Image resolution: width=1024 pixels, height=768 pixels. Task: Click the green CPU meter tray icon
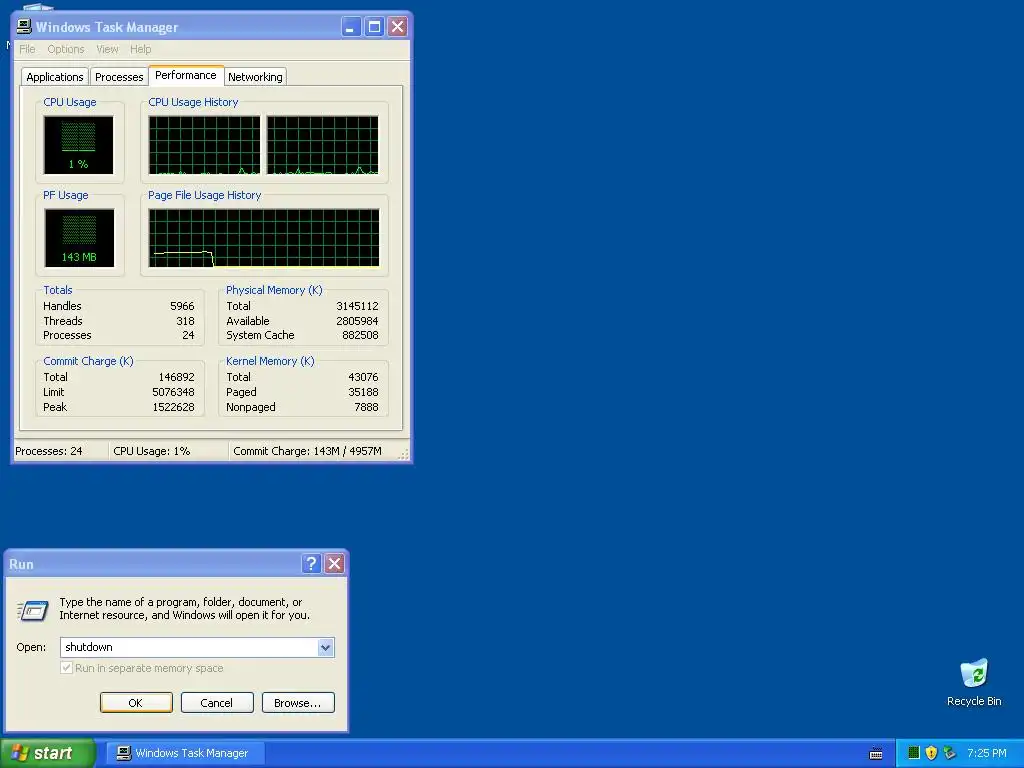[x=914, y=753]
